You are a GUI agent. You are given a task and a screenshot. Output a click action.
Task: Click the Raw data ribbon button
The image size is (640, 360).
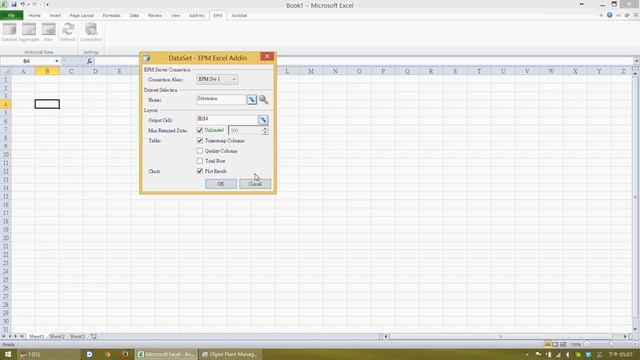(x=49, y=33)
